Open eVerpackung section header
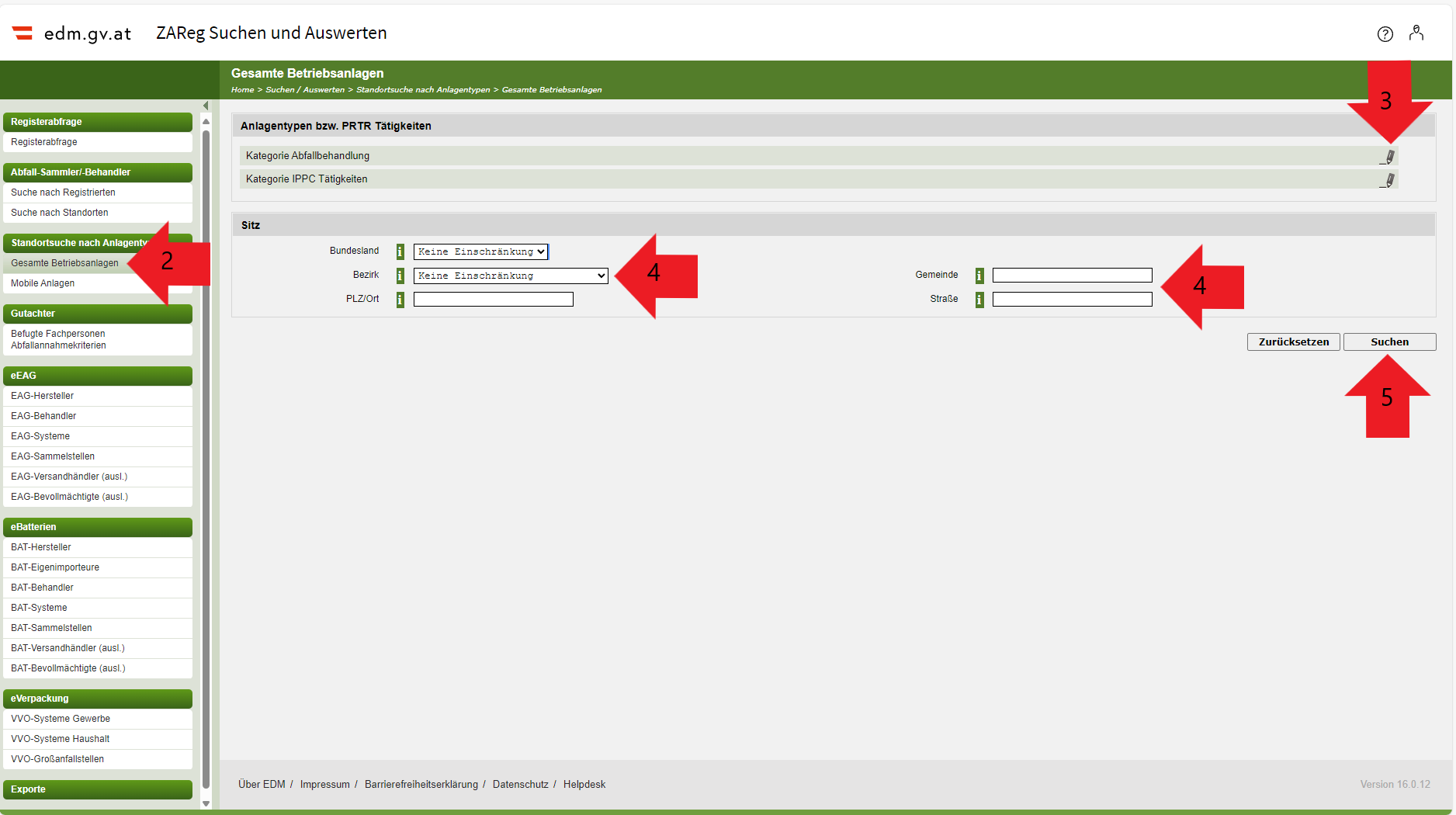Viewport: 1456px width, 815px height. click(x=98, y=699)
